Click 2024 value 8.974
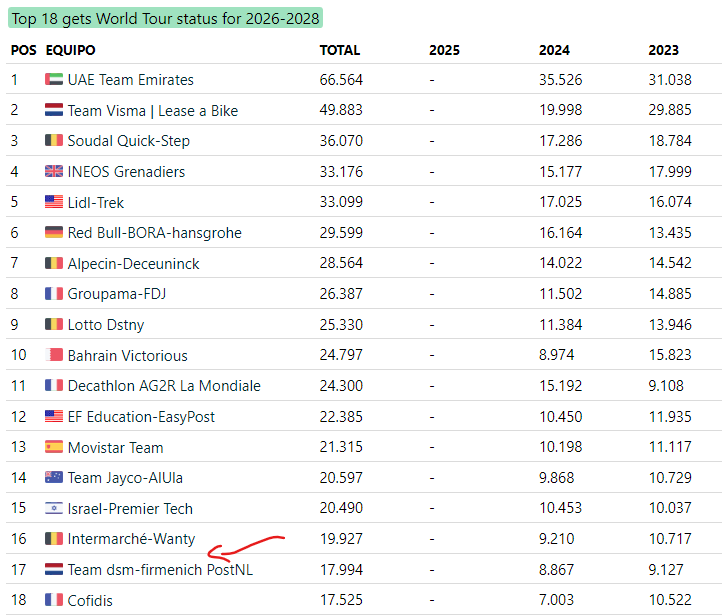The width and height of the screenshot is (722, 615). 557,355
